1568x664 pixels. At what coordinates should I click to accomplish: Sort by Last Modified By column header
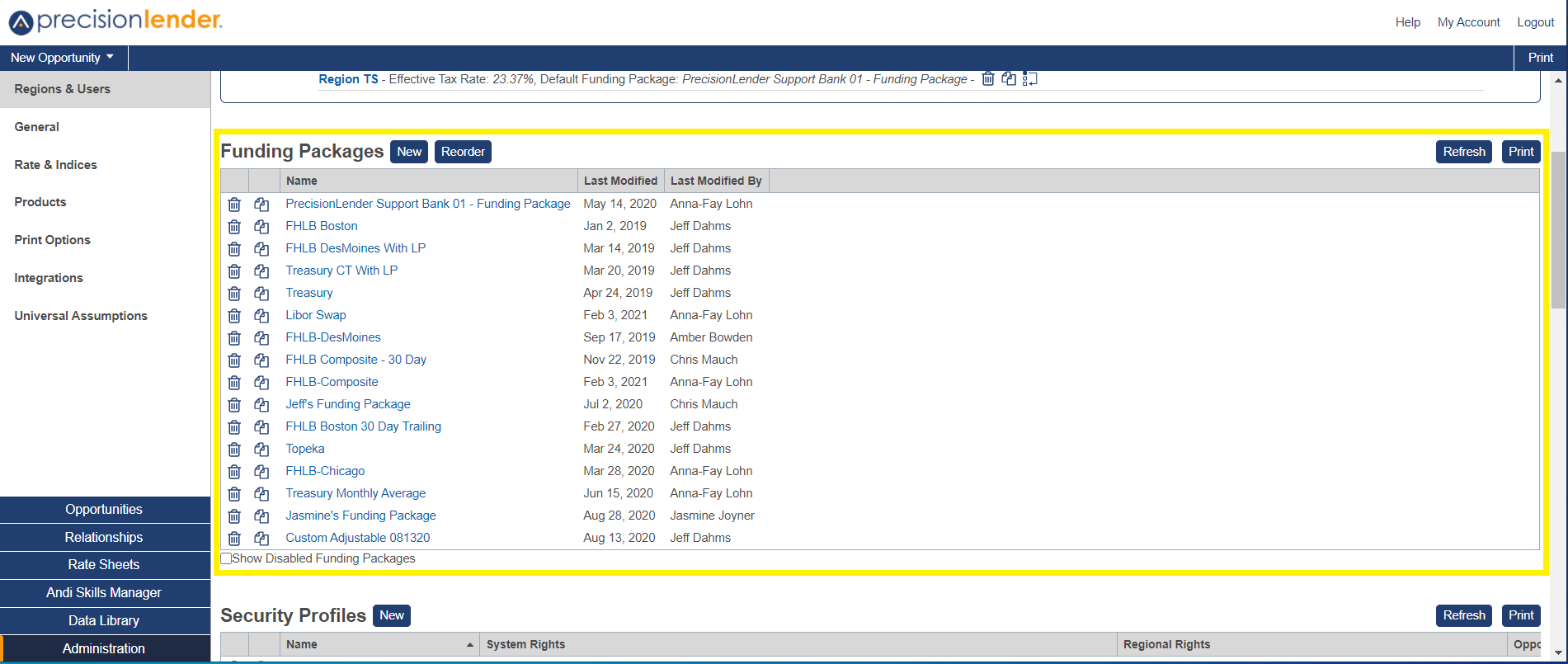pos(716,181)
